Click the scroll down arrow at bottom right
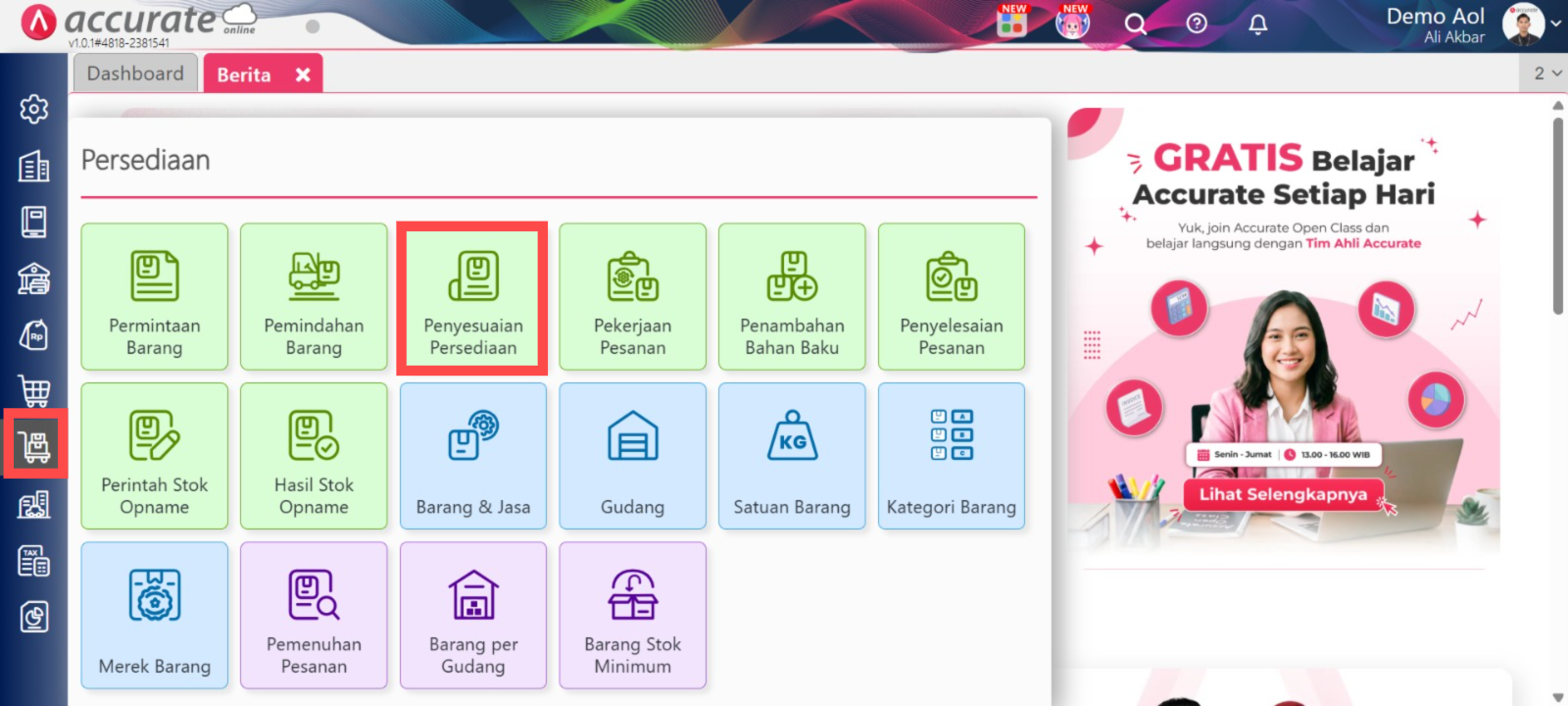 click(x=1558, y=697)
